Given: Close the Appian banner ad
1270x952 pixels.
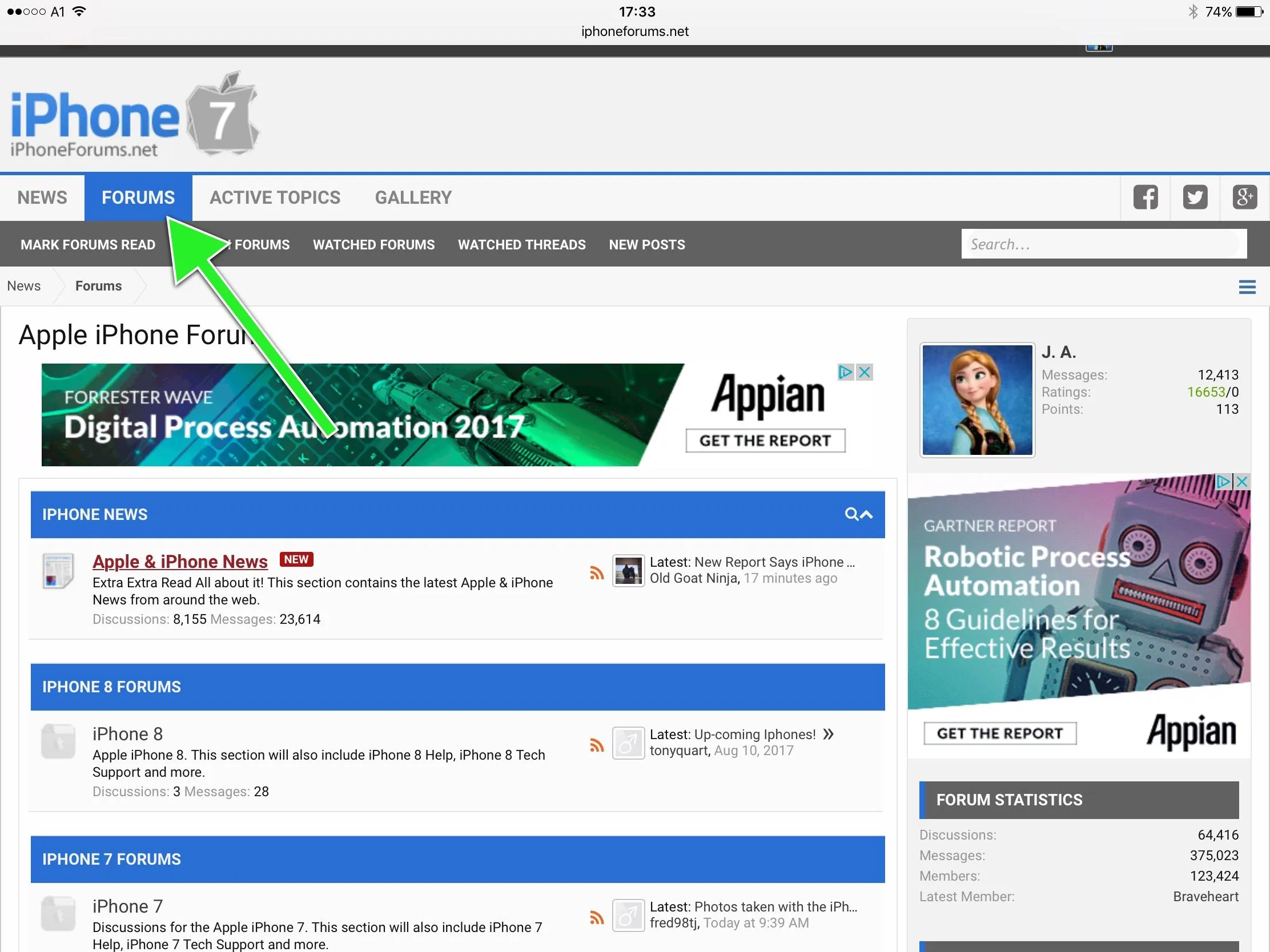Looking at the screenshot, I should (864, 373).
